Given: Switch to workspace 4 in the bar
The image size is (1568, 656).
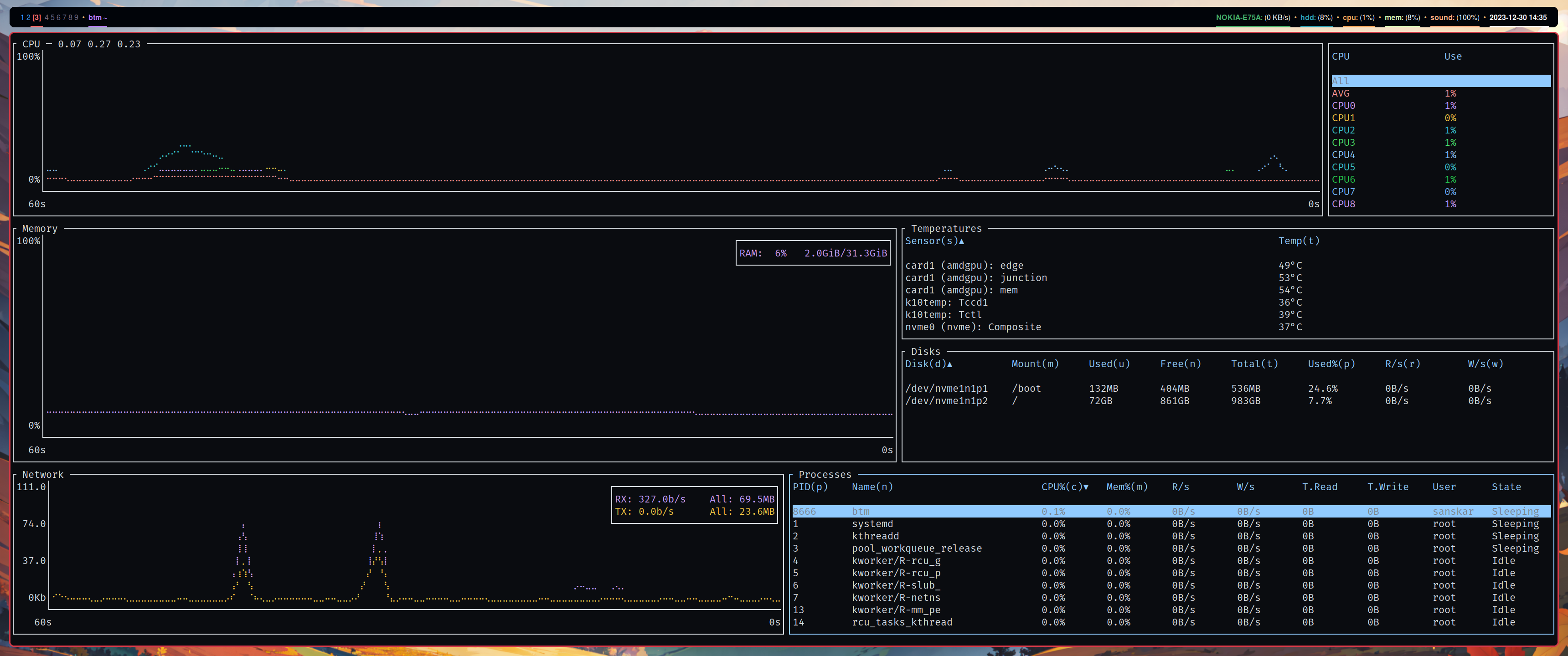Looking at the screenshot, I should point(48,18).
